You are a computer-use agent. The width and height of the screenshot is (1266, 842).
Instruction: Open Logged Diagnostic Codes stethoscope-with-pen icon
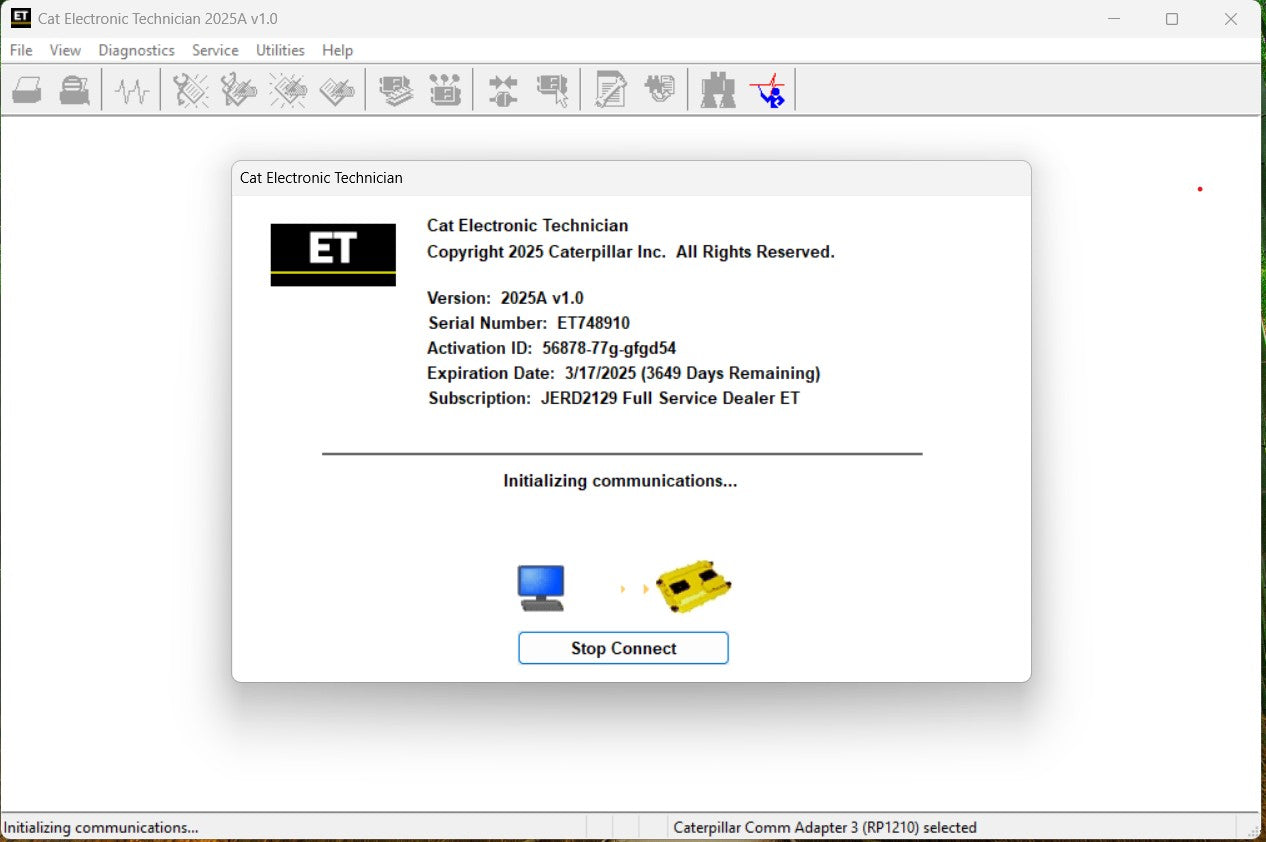(239, 91)
